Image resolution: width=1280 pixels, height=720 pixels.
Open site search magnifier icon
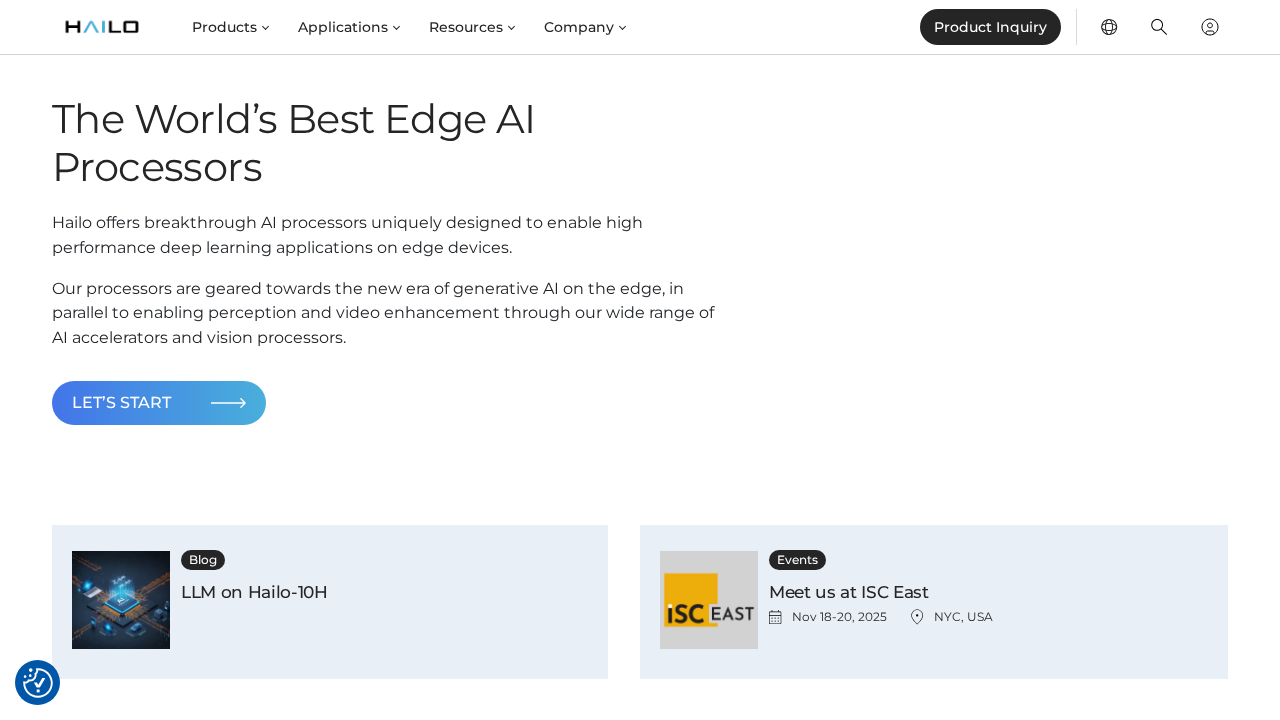click(x=1159, y=27)
